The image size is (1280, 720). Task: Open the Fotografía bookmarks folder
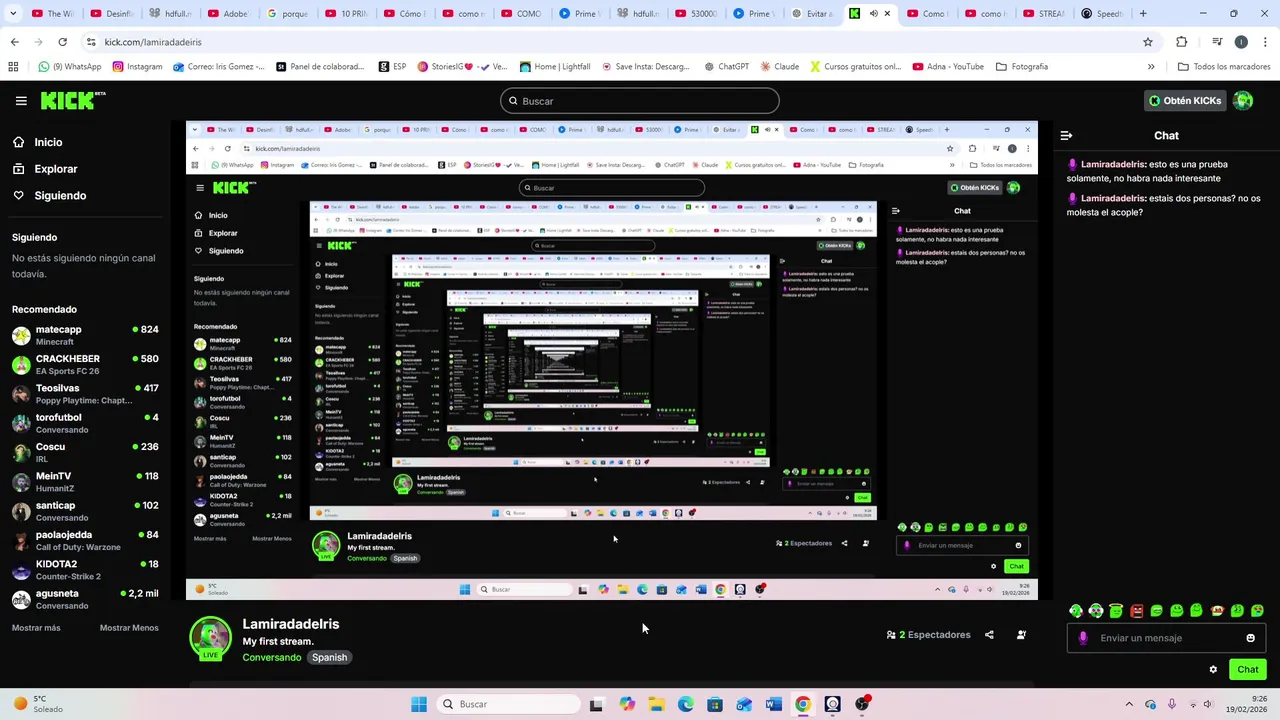tap(1022, 67)
